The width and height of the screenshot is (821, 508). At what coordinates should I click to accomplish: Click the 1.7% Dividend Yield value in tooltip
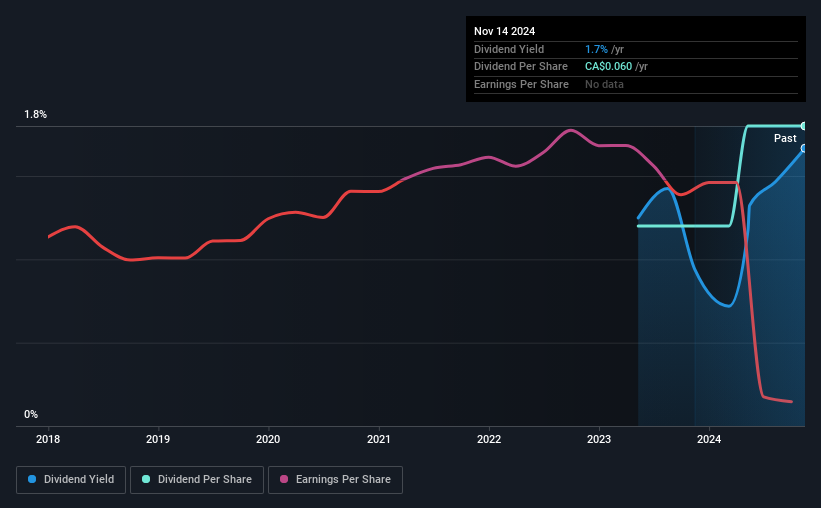tap(596, 49)
